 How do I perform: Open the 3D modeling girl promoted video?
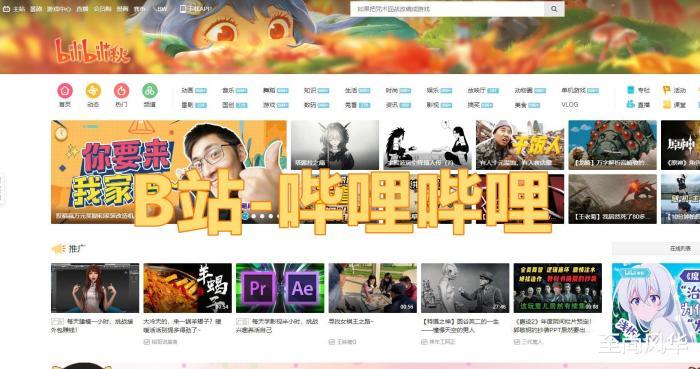pyautogui.click(x=95, y=288)
